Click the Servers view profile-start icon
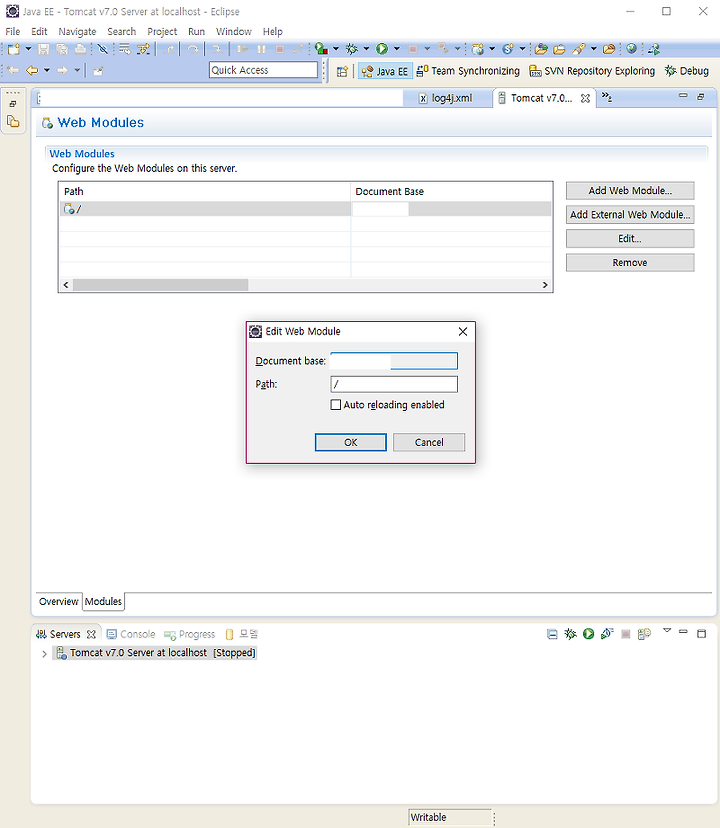This screenshot has width=720, height=828. tap(607, 634)
